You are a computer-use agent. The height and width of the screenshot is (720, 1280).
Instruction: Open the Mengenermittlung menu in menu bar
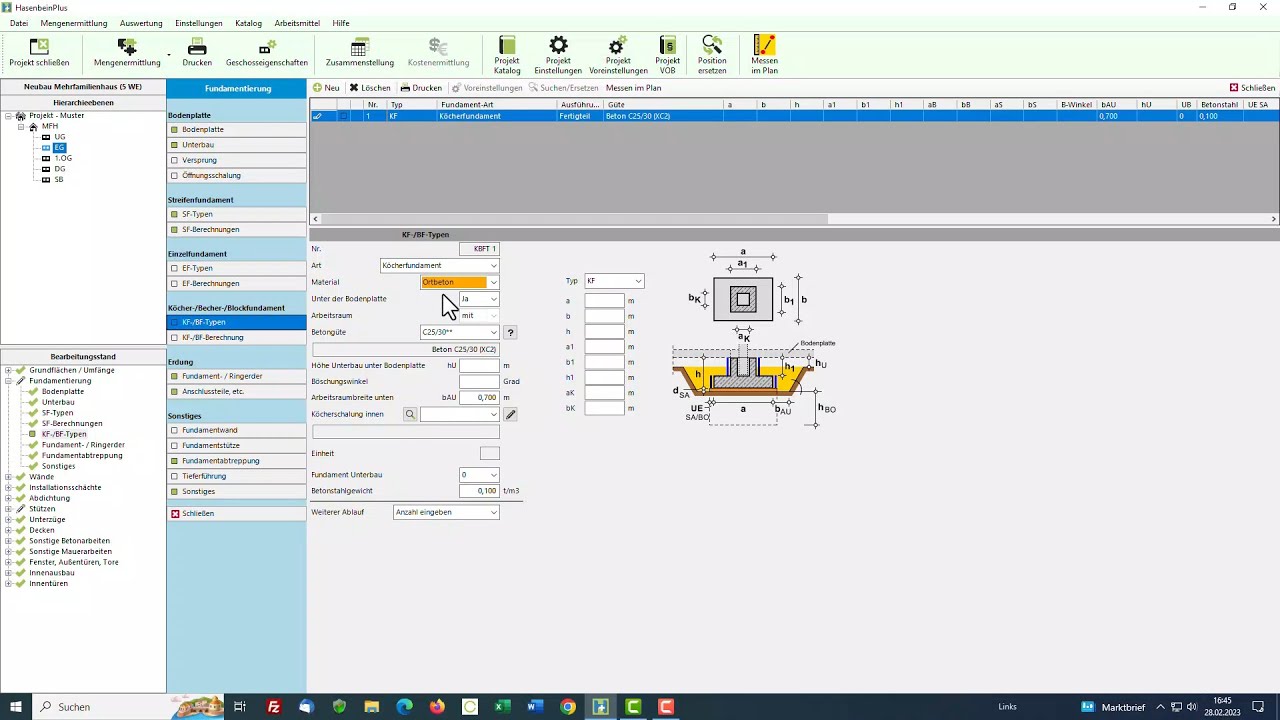coord(74,23)
